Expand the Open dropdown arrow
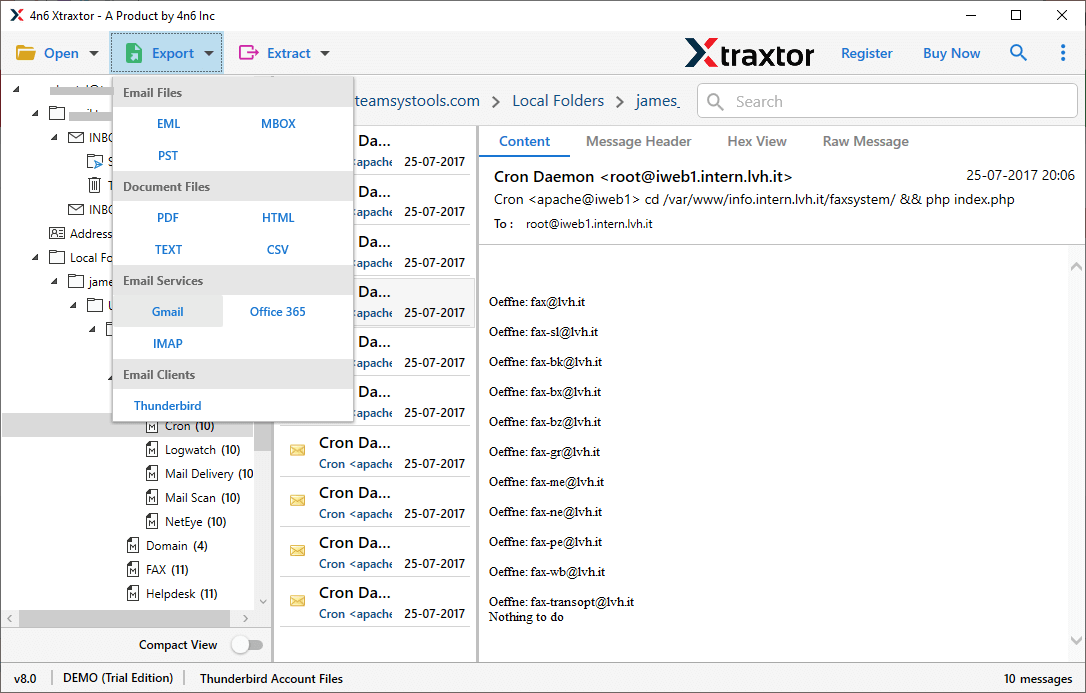The height and width of the screenshot is (693, 1086). tap(94, 53)
